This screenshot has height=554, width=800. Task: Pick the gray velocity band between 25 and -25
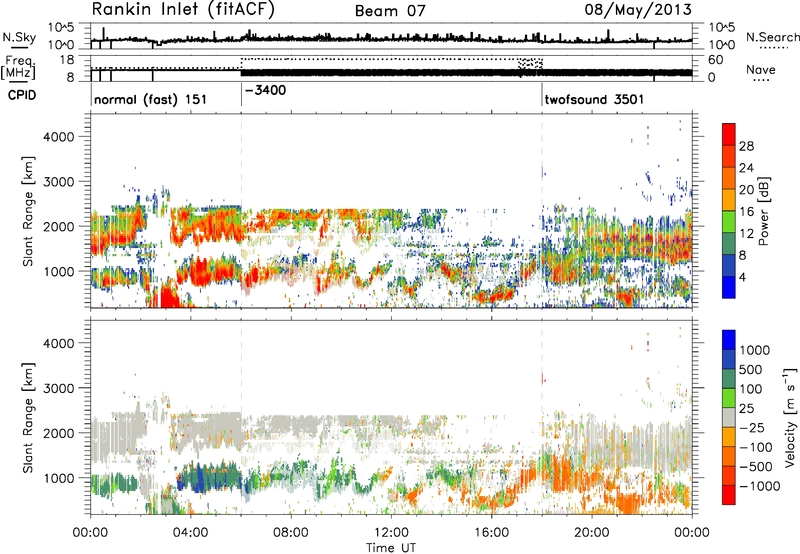click(729, 417)
